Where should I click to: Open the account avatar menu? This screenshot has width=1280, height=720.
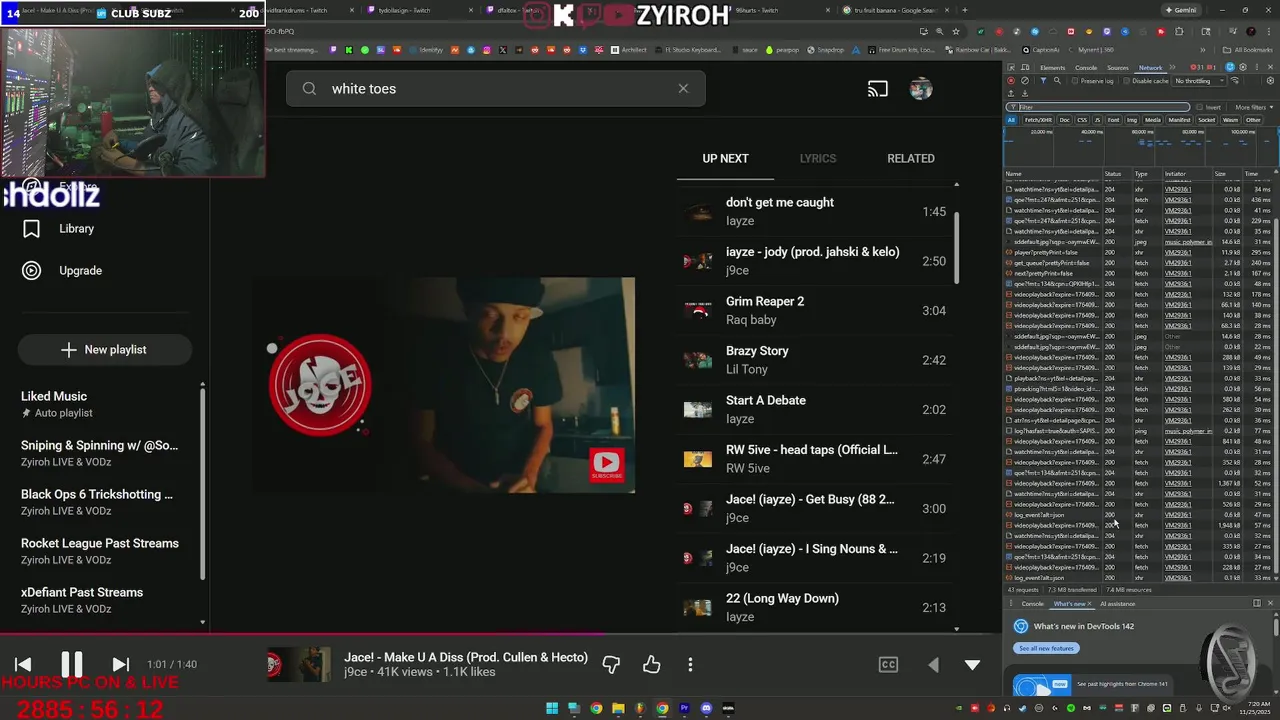[x=921, y=89]
